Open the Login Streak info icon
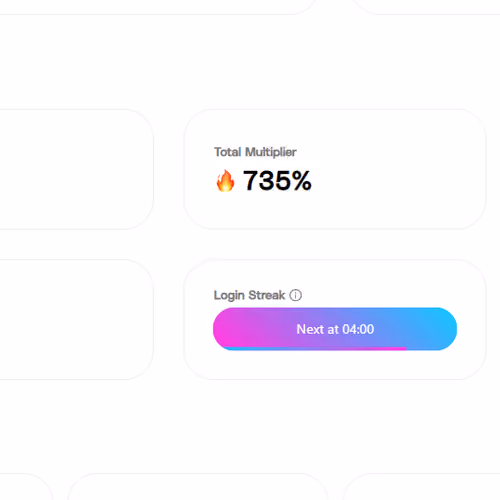The width and height of the screenshot is (500, 500). click(x=295, y=295)
